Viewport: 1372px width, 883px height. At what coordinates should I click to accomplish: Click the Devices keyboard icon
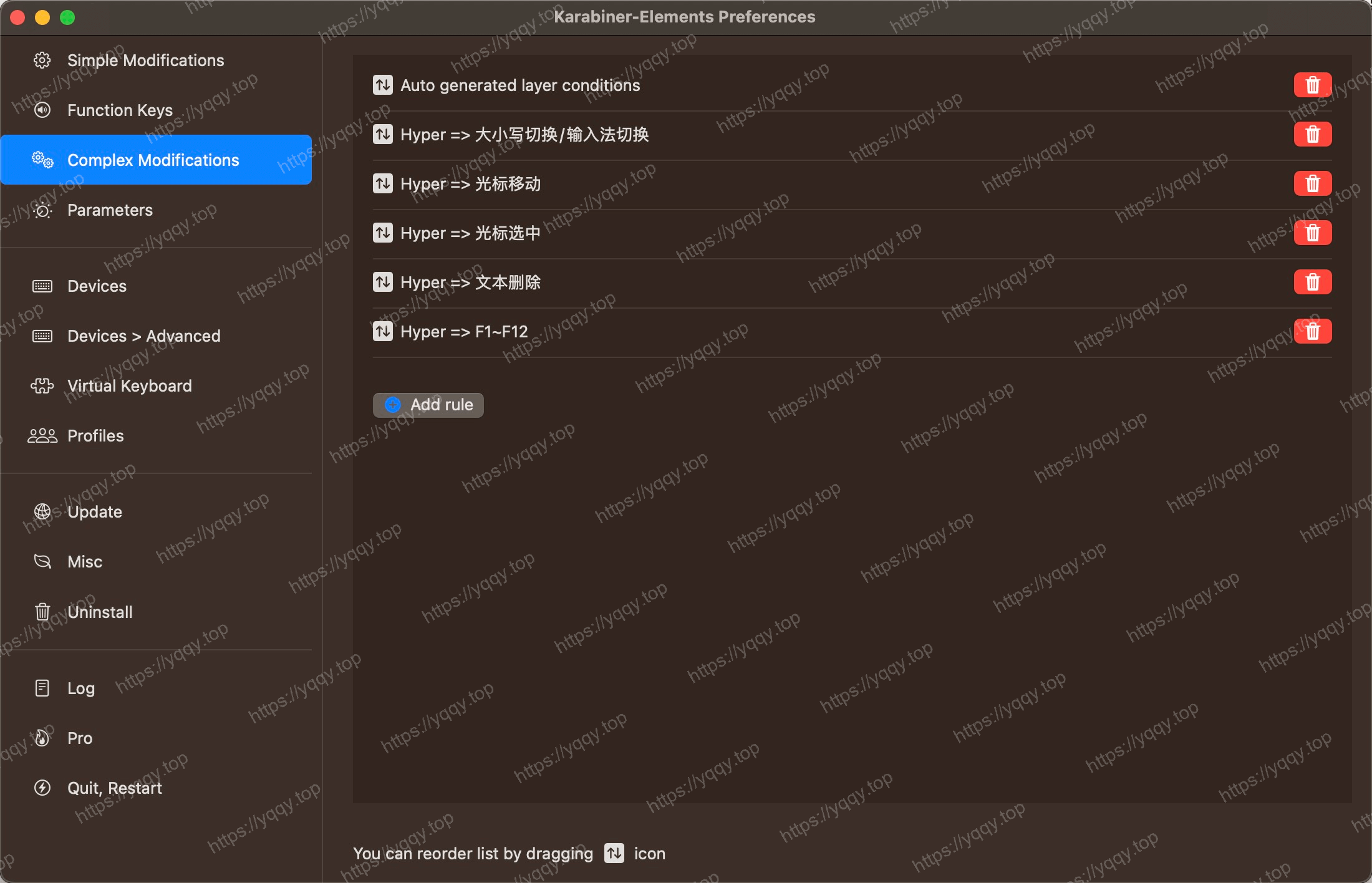pyautogui.click(x=42, y=286)
